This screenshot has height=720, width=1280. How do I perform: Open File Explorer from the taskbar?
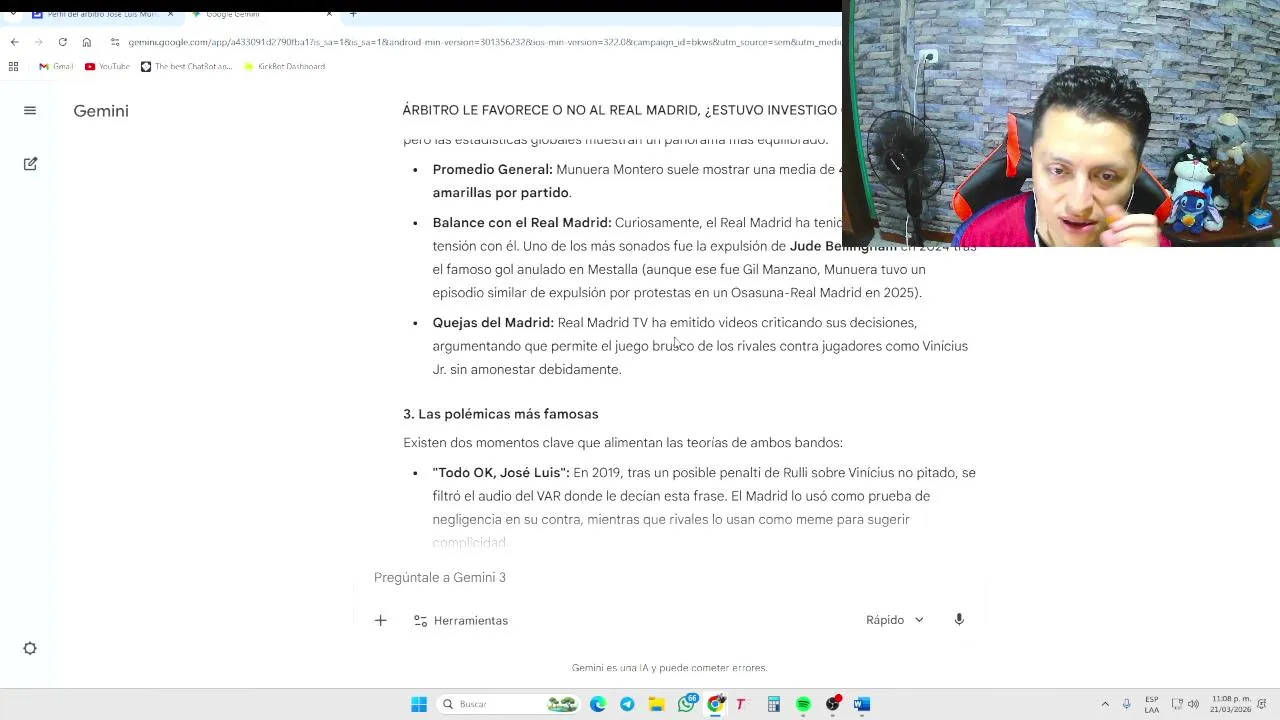656,704
